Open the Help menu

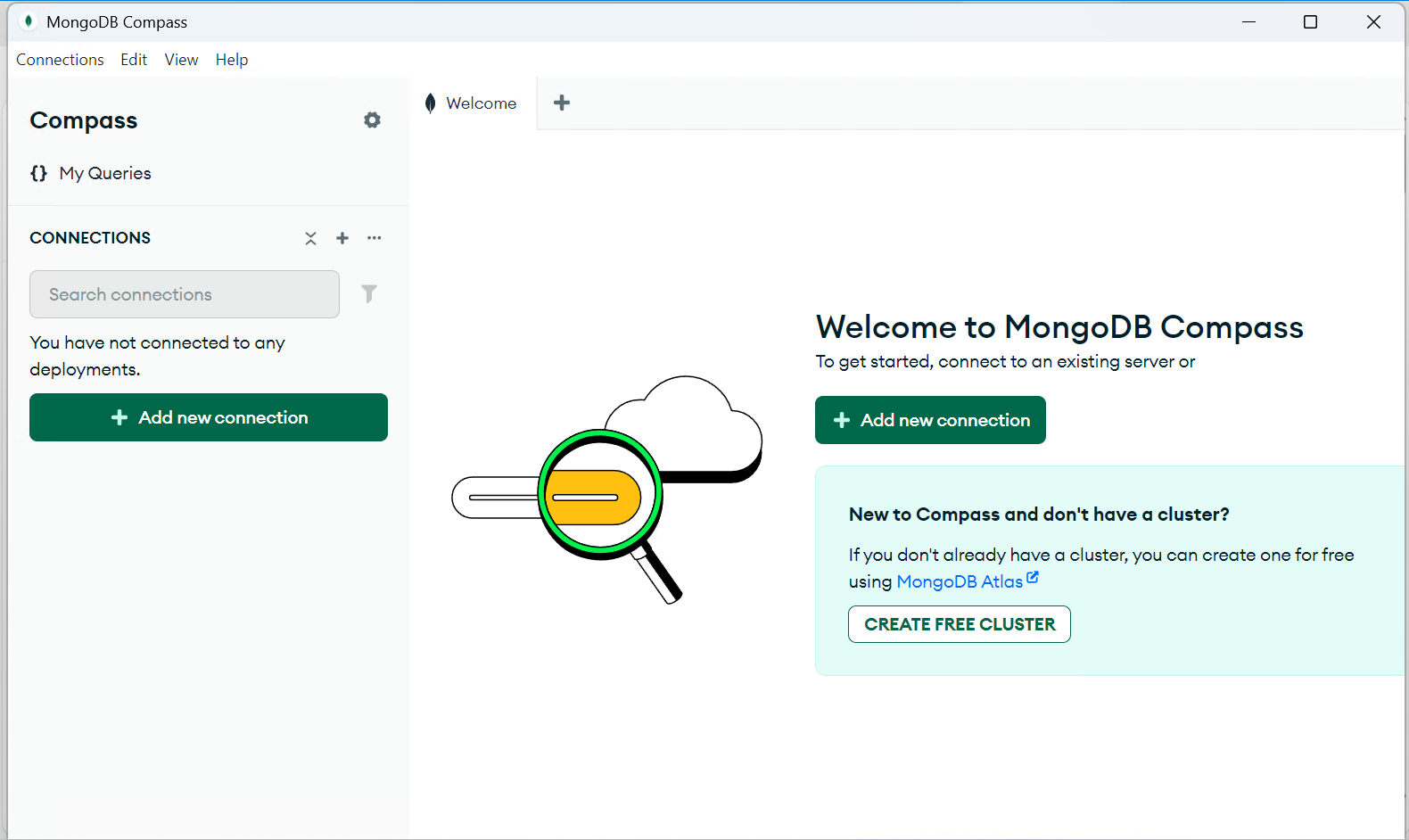[232, 60]
